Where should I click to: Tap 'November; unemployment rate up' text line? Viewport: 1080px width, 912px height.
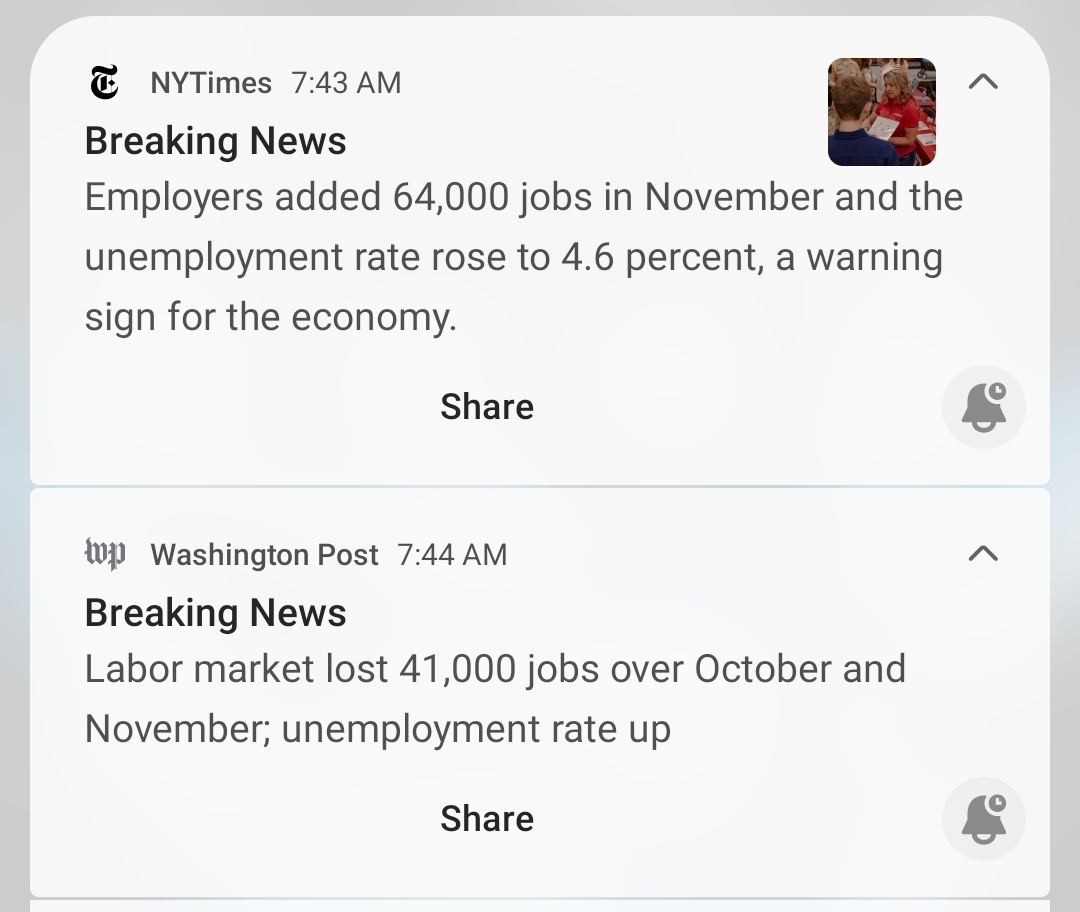pyautogui.click(x=377, y=729)
